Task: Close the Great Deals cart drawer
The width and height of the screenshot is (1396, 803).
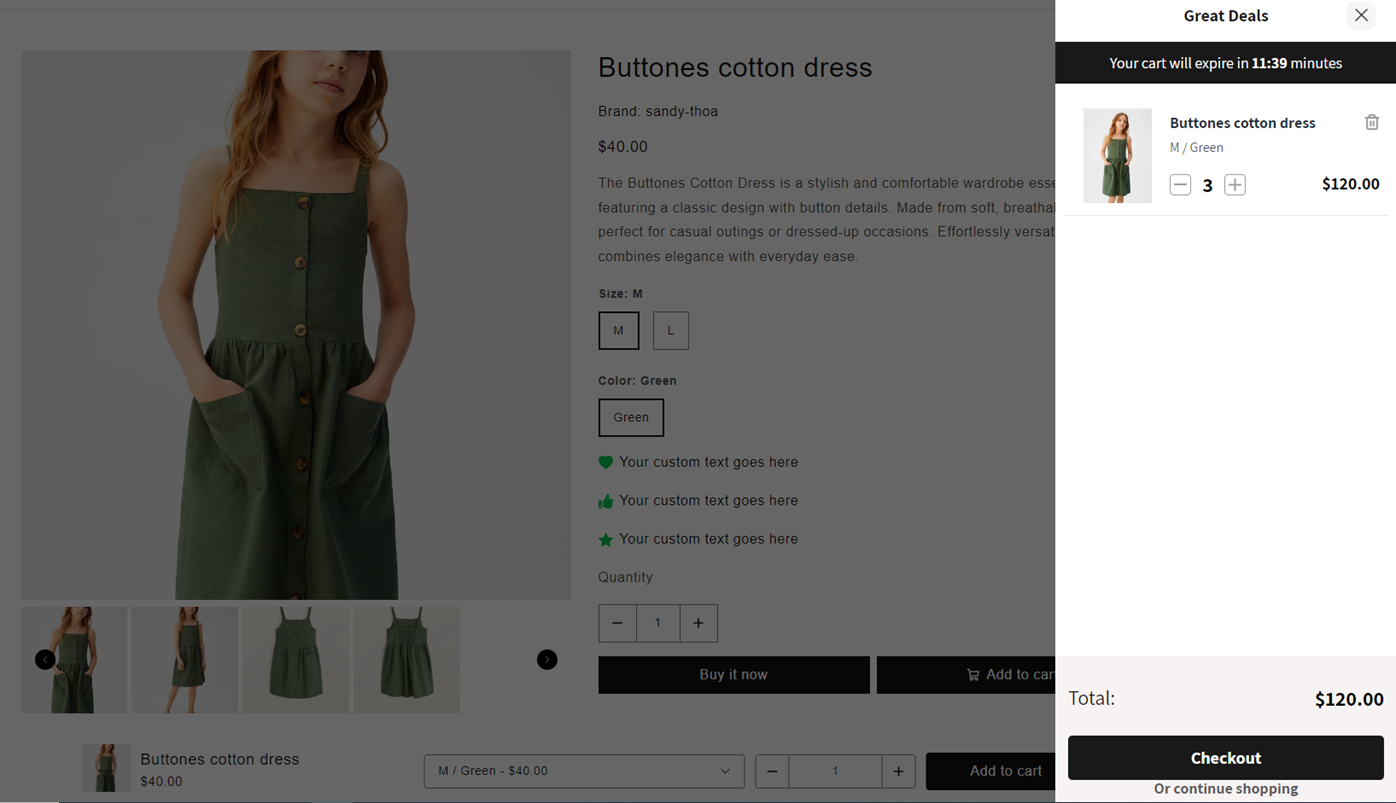Action: pyautogui.click(x=1361, y=15)
